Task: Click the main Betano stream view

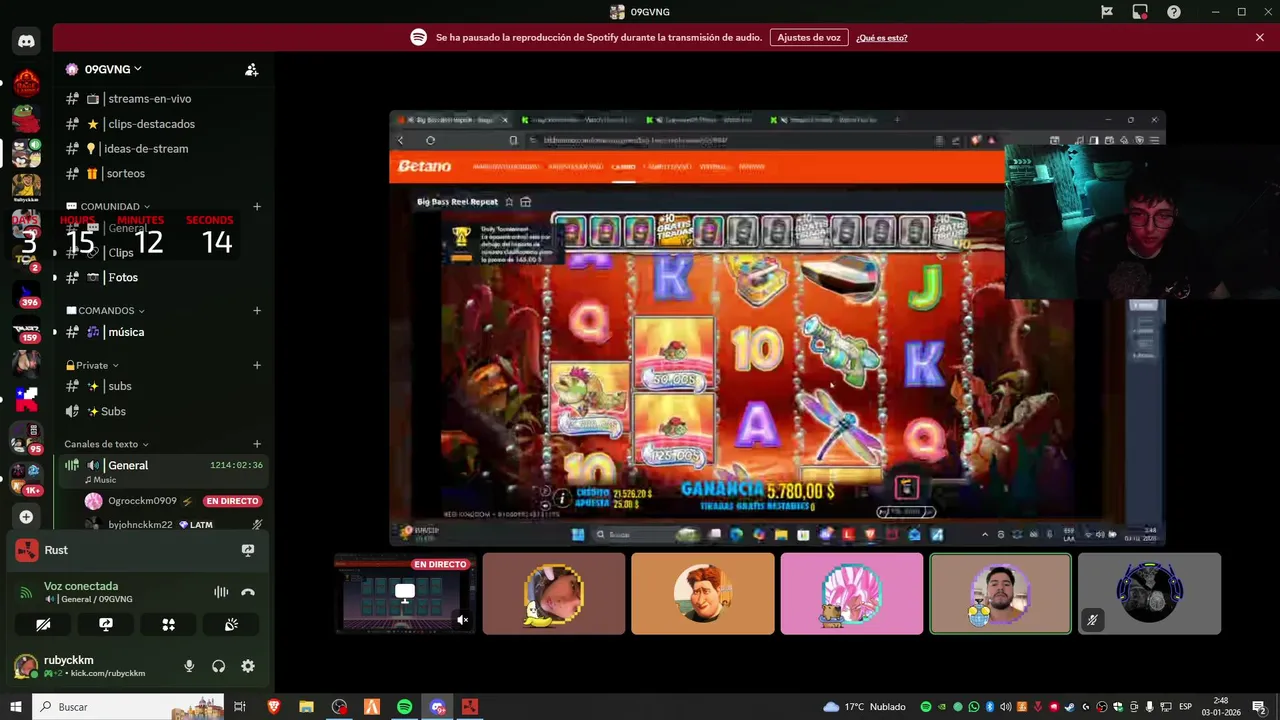Action: (777, 328)
